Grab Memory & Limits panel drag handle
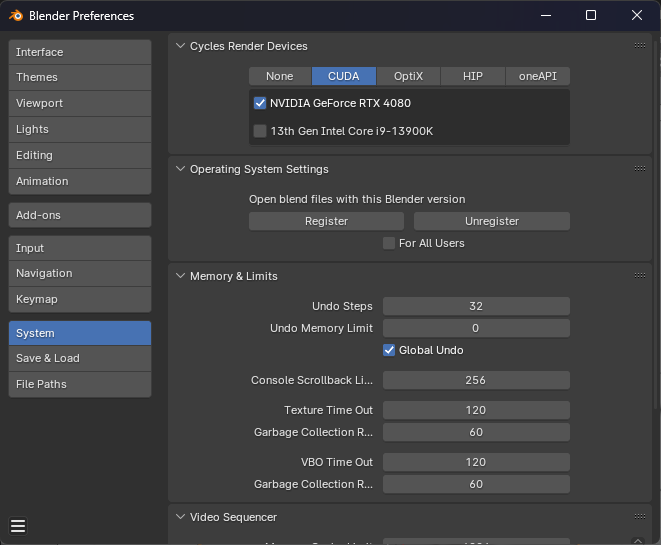661x545 pixels. pos(640,276)
